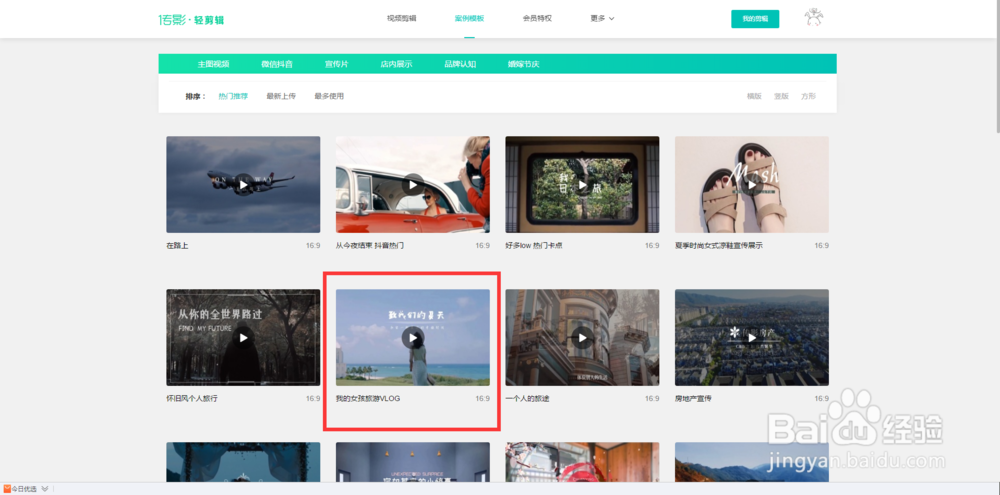Sort templates by 热门推荐
The width and height of the screenshot is (1000, 495).
coord(233,96)
